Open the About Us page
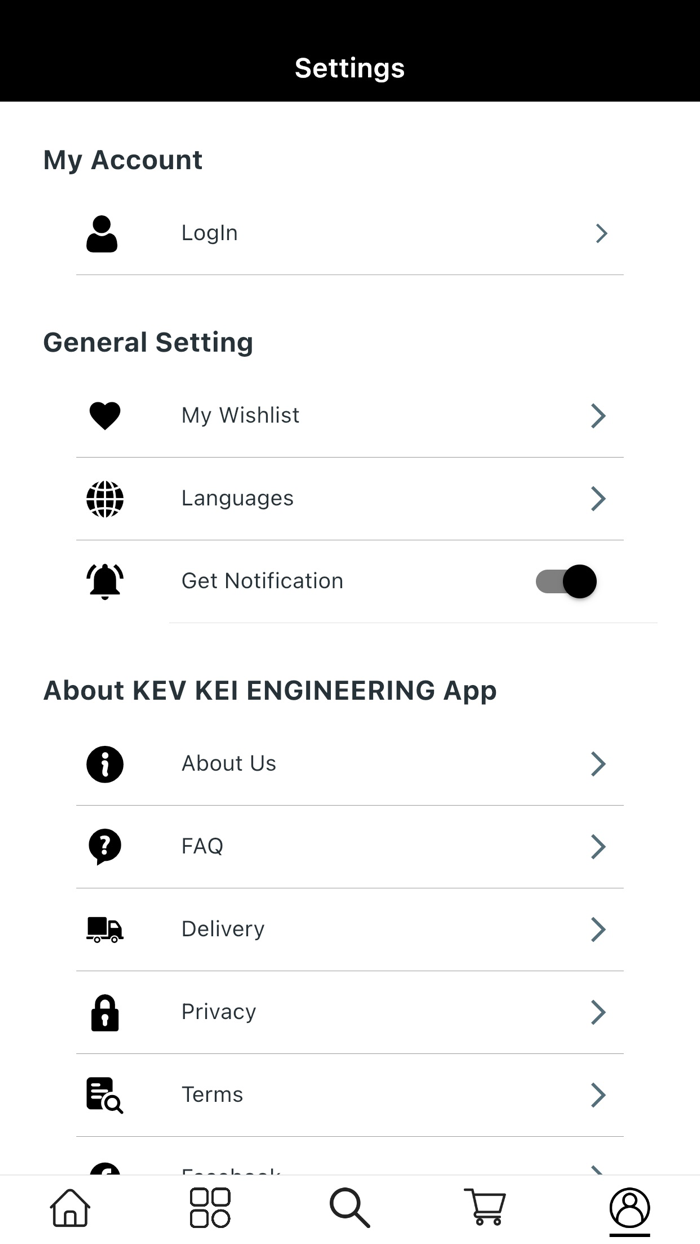Screen dimensions: 700x1244 pyautogui.click(x=349, y=763)
